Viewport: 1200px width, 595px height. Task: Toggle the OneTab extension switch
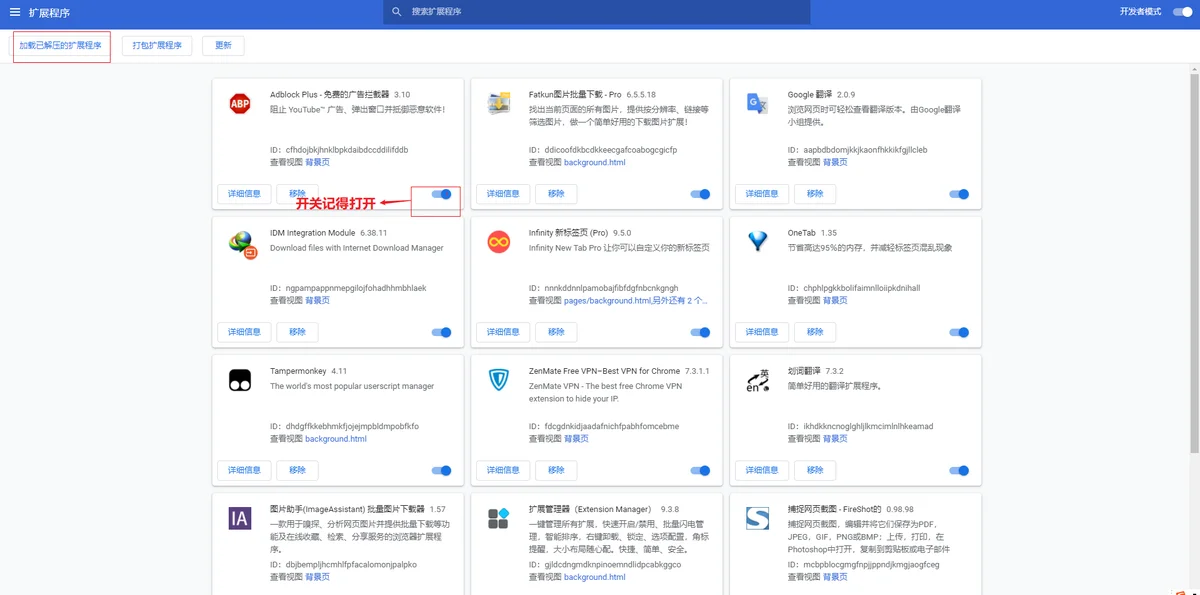pyautogui.click(x=959, y=332)
